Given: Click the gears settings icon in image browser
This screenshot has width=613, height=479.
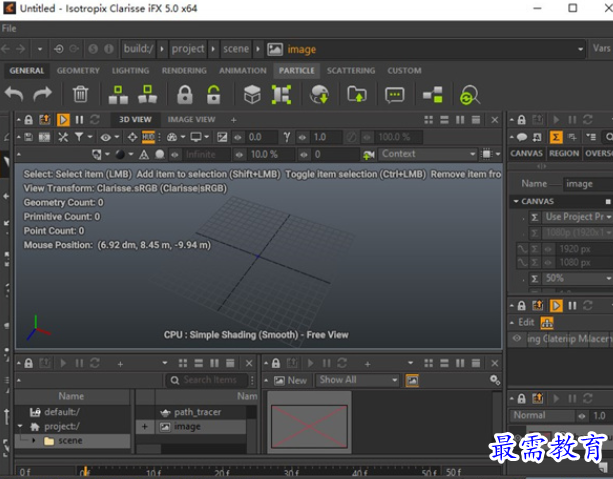Looking at the screenshot, I should pyautogui.click(x=495, y=380).
